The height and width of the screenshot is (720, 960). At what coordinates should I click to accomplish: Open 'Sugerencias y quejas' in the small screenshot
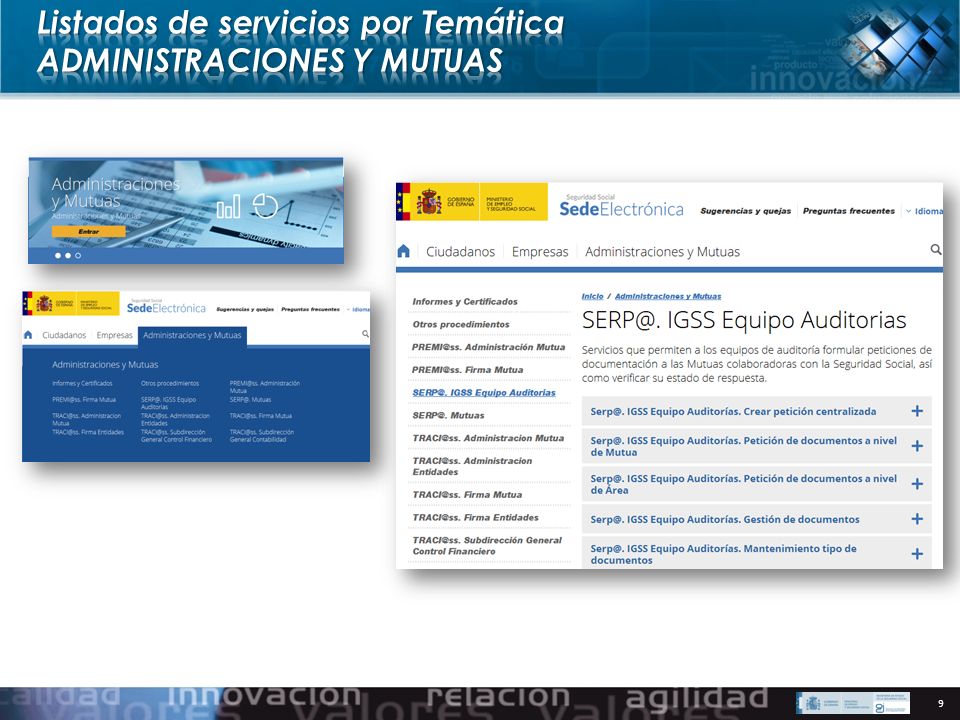pos(245,309)
